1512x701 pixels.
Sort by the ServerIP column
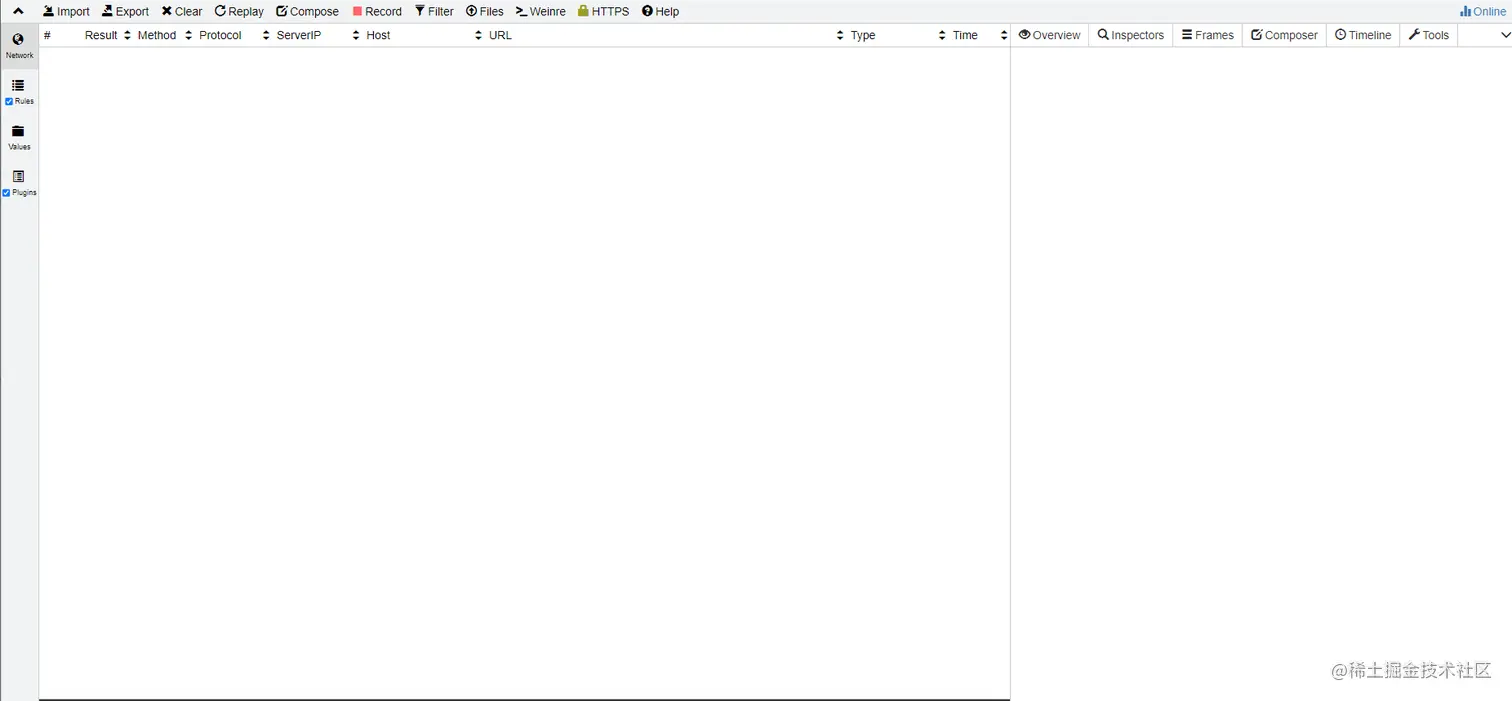(318, 35)
